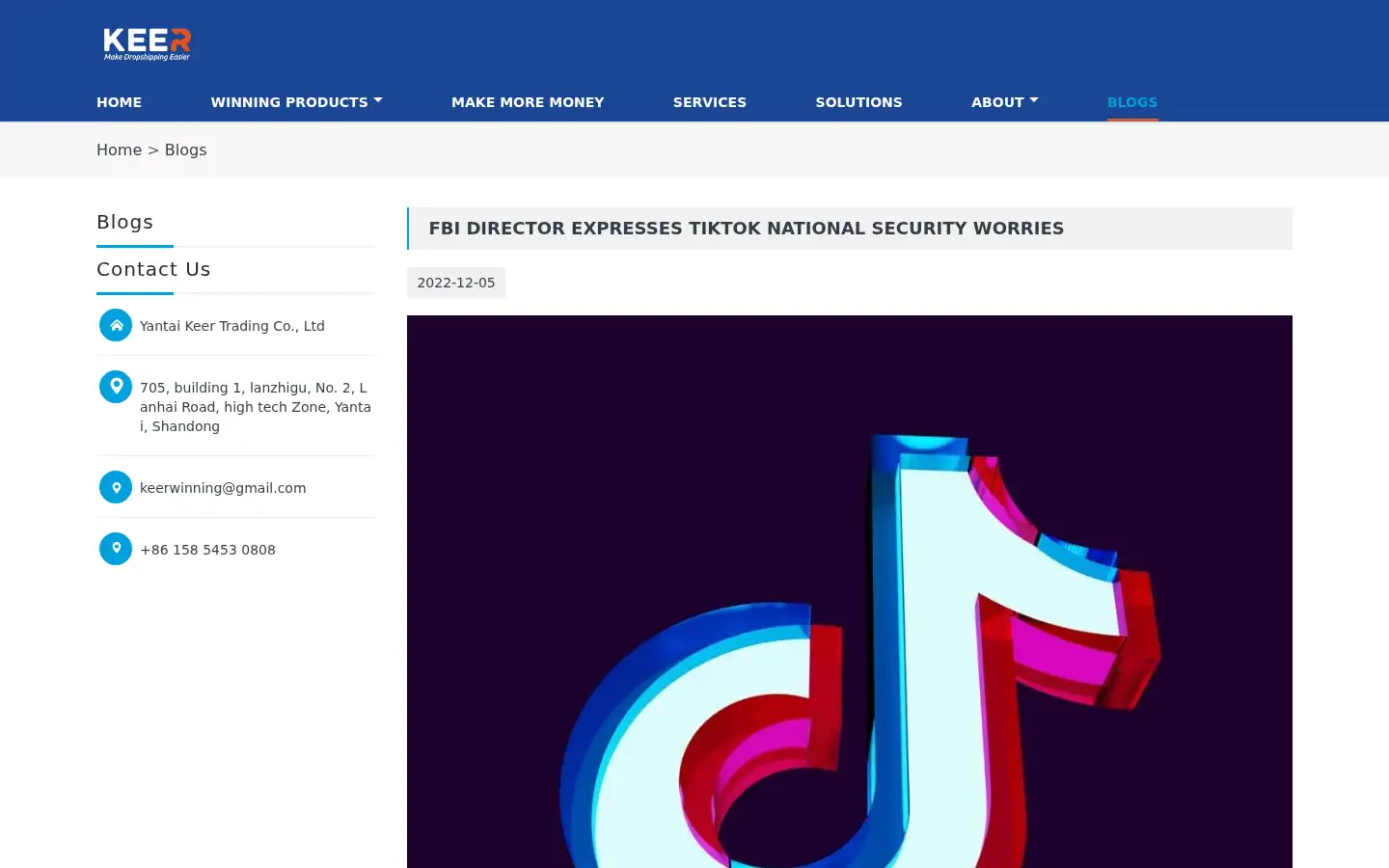
Task: Open the Blogs sidebar heading
Action: coord(124,222)
